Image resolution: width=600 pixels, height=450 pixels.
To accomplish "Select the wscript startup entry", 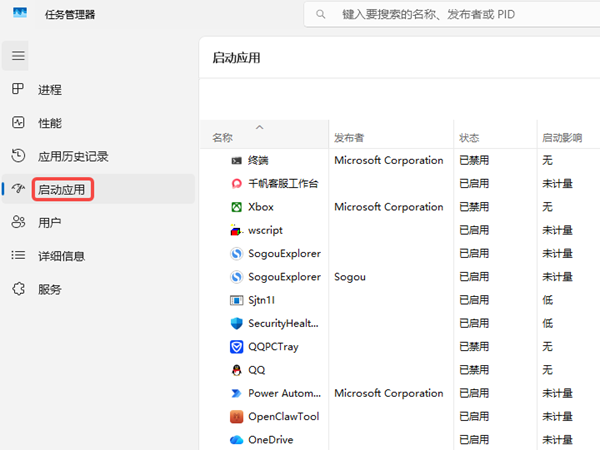I will [x=265, y=230].
